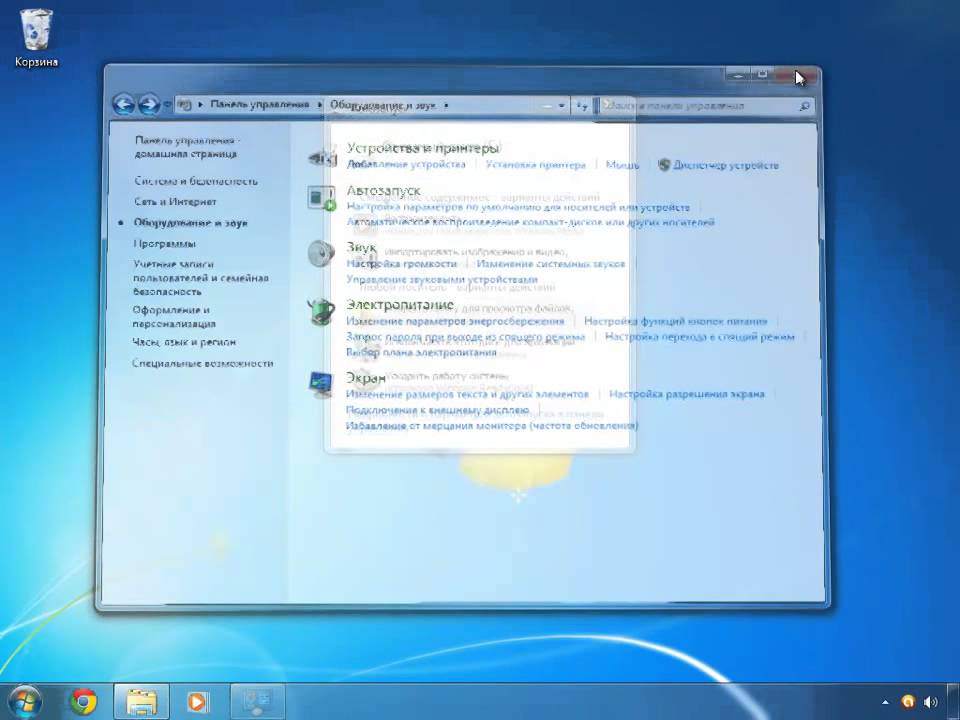The image size is (960, 720).
Task: Open recent pages dropdown beside Forward button
Action: coord(167,105)
